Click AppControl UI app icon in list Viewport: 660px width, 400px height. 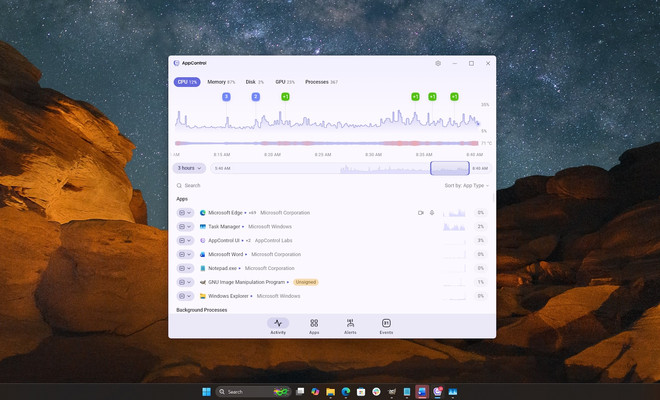[x=202, y=240]
